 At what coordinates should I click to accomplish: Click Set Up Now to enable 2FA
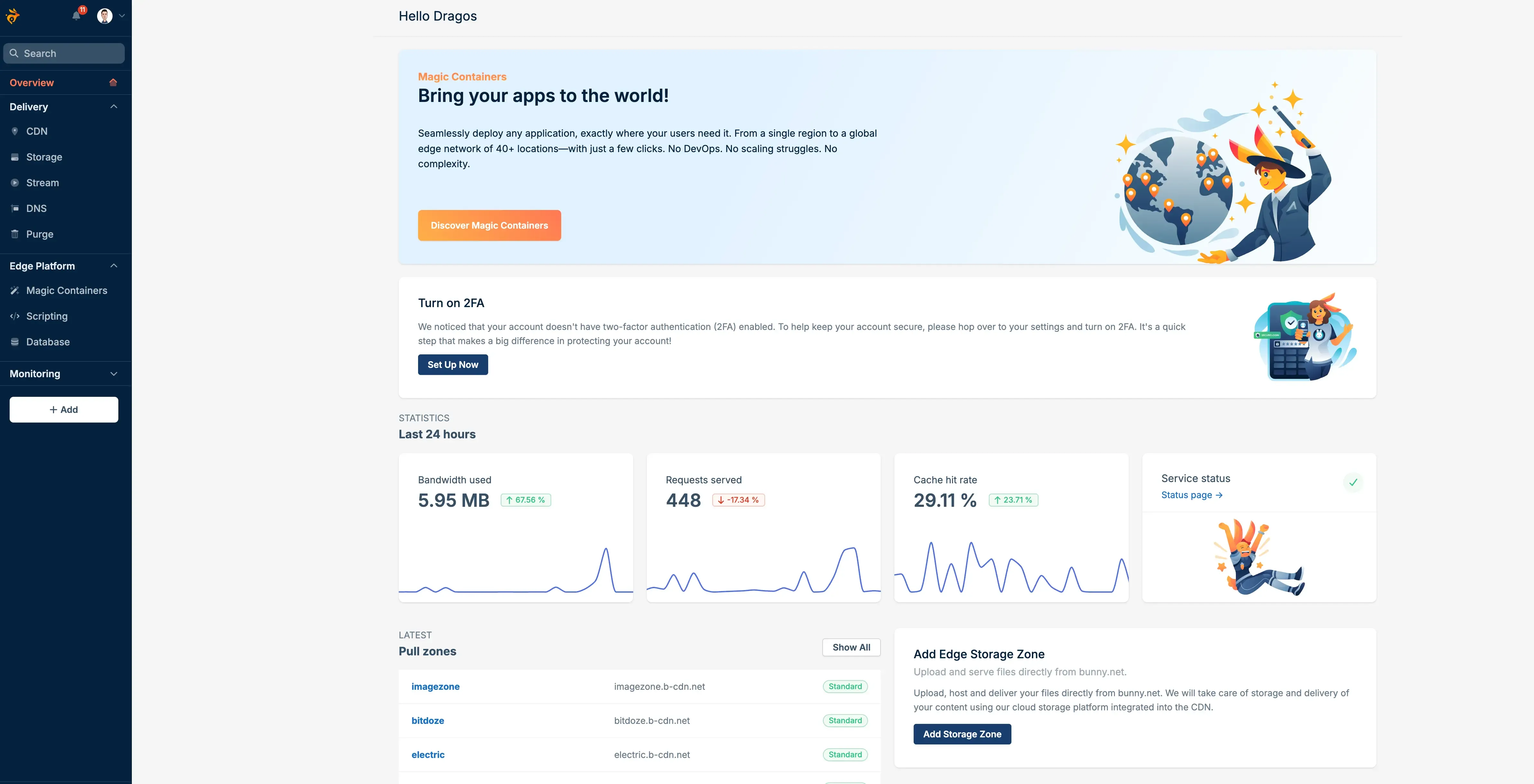coord(452,364)
